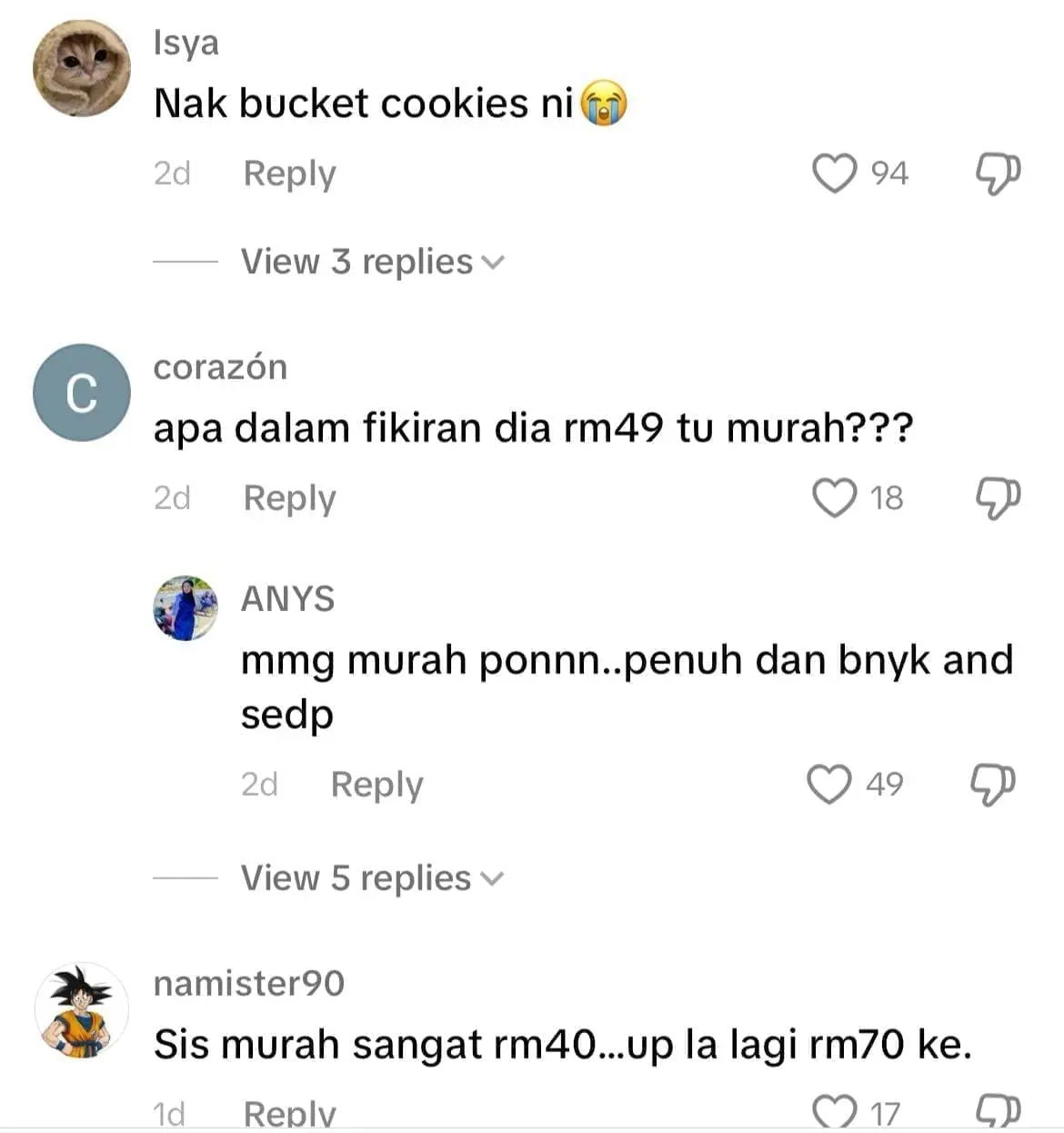Like ANYS's reply with heart icon

point(829,785)
